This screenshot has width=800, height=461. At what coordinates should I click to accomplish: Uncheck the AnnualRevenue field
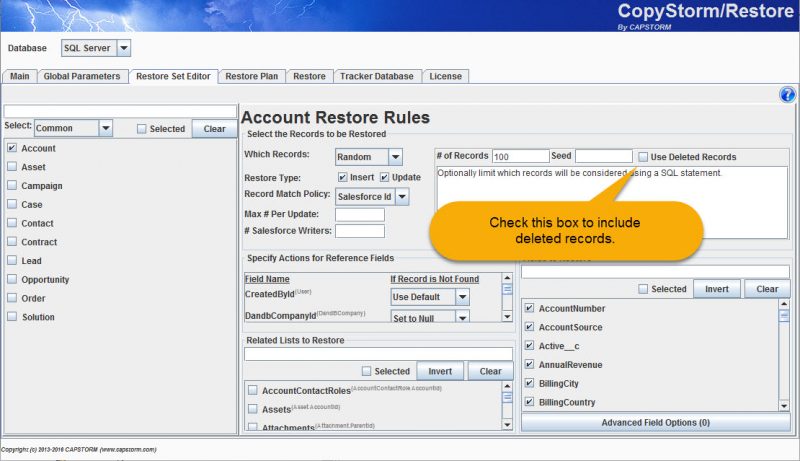tap(530, 365)
